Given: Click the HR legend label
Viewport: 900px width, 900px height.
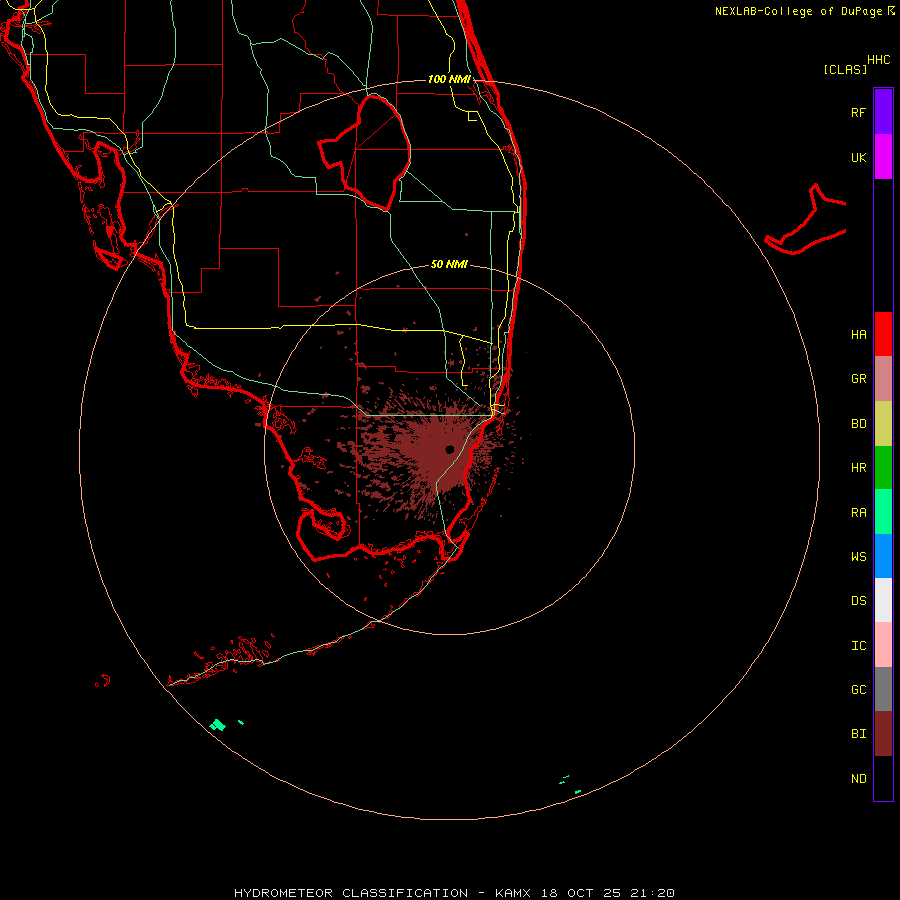Looking at the screenshot, I should [858, 468].
